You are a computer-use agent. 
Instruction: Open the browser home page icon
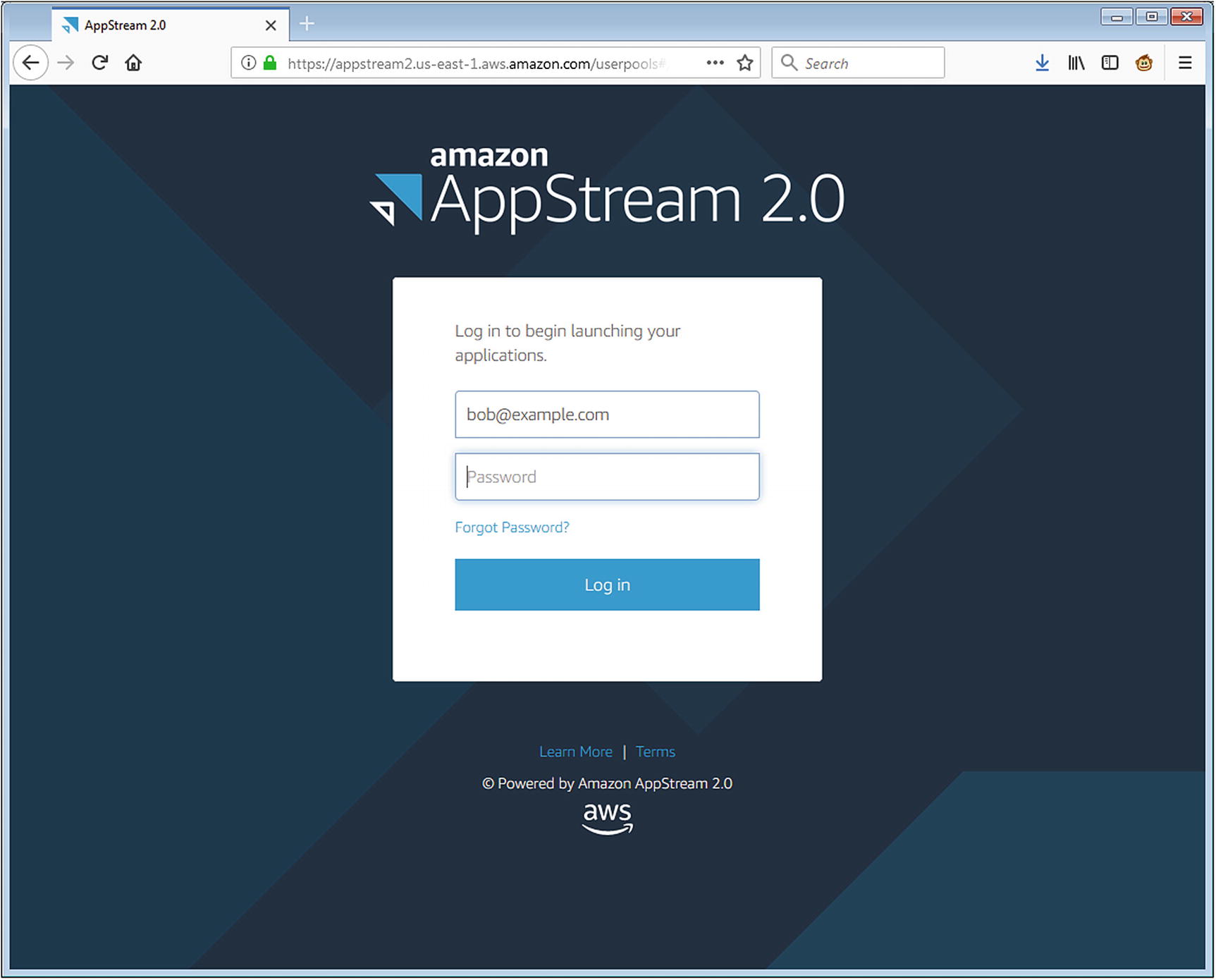point(133,63)
